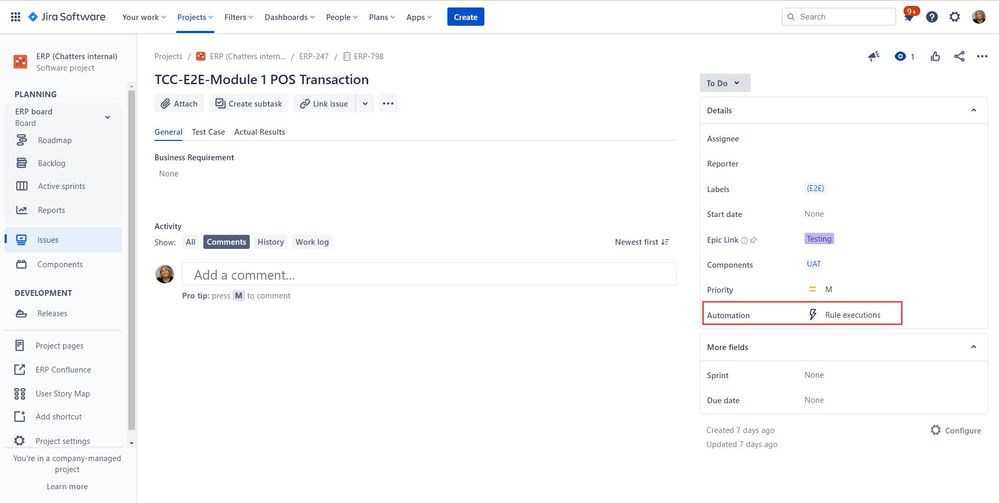
Task: Open the issue actions ellipsis at top right
Action: pos(982,57)
